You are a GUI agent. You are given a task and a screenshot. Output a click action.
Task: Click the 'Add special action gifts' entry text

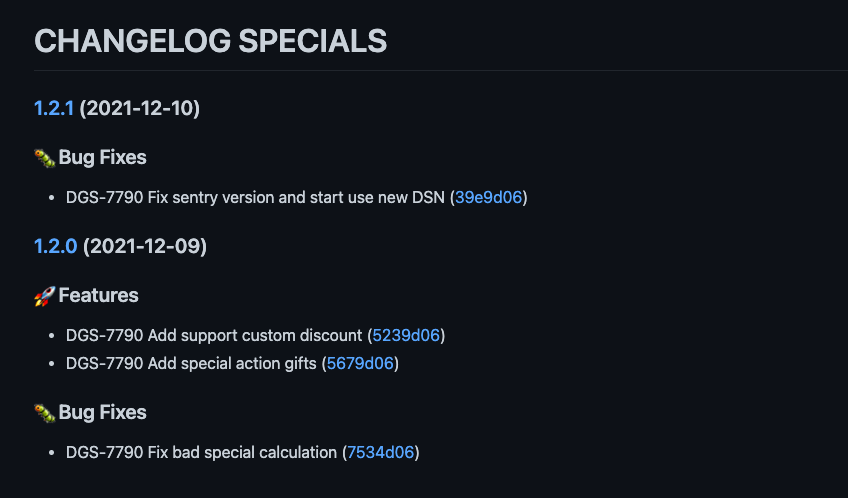232,363
